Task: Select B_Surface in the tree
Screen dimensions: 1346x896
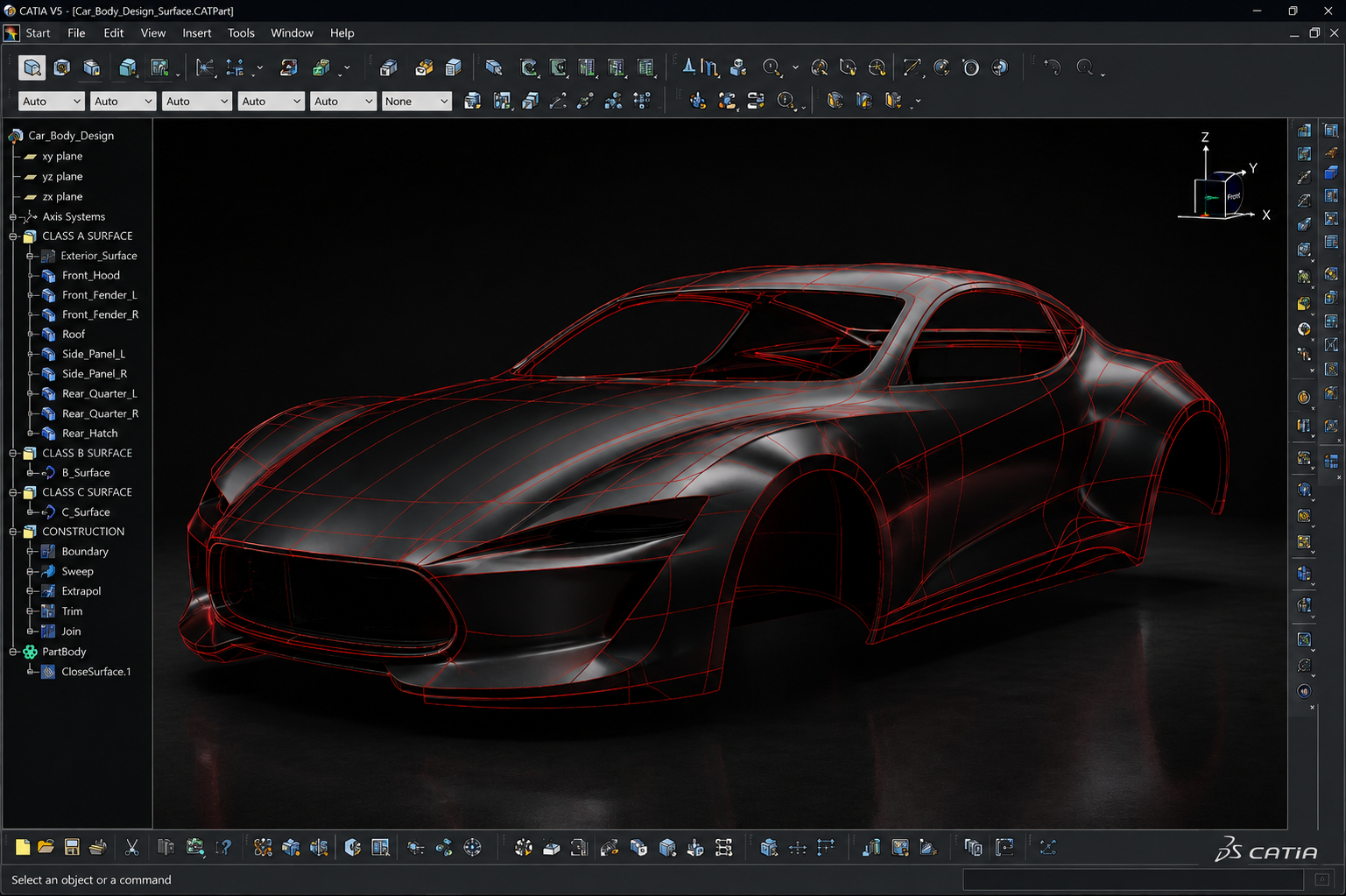Action: tap(86, 473)
